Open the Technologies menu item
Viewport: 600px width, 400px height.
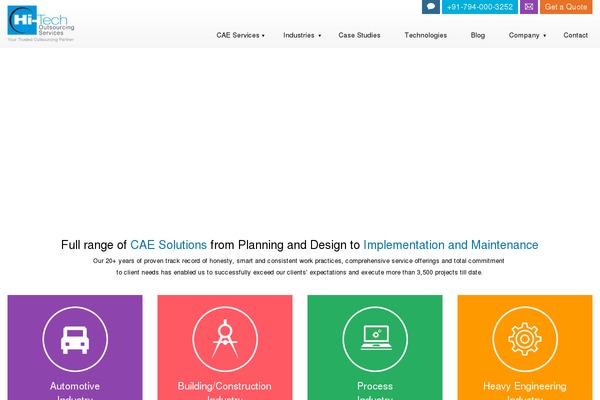click(426, 35)
